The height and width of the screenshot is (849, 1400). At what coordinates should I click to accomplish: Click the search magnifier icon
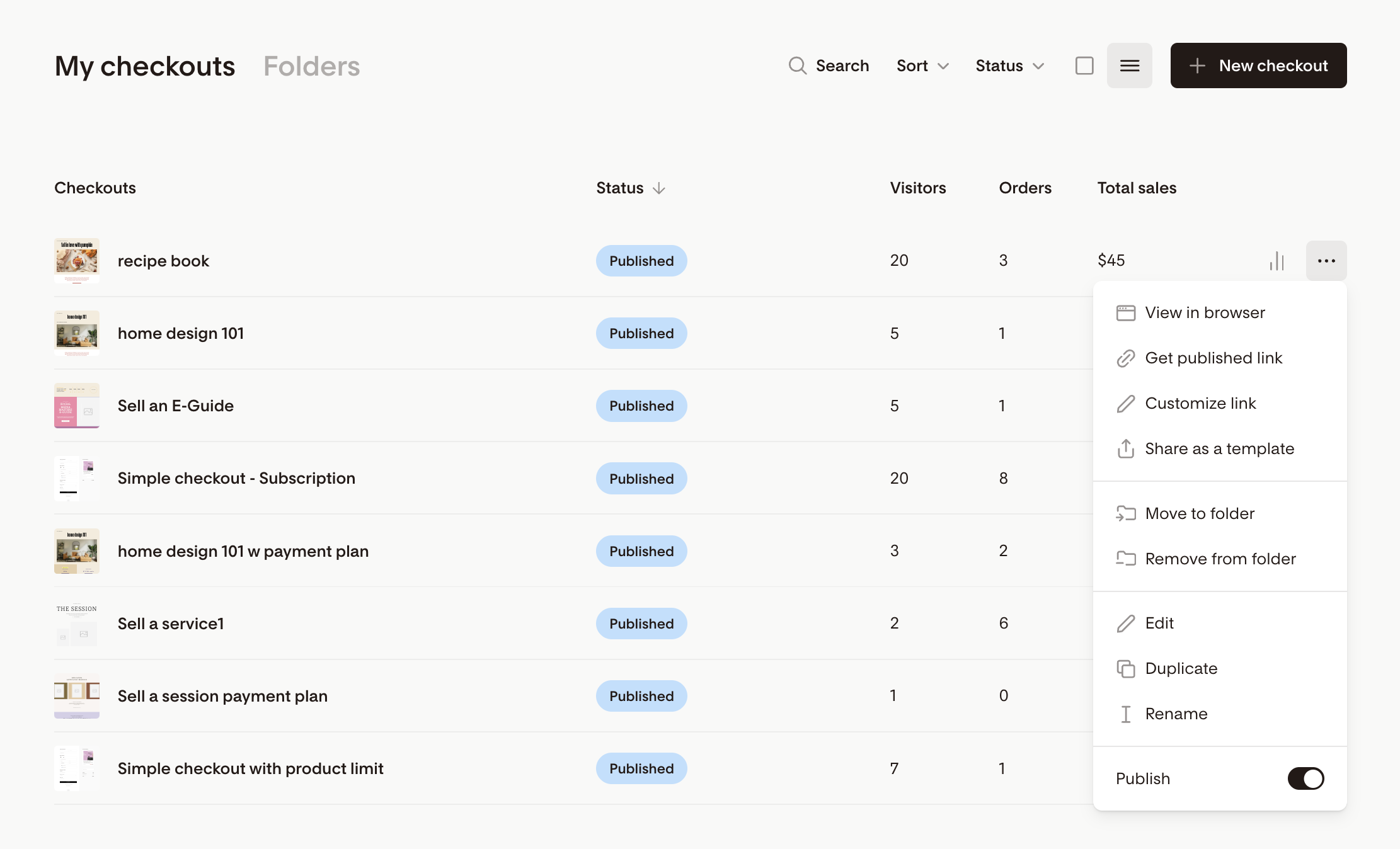(797, 66)
